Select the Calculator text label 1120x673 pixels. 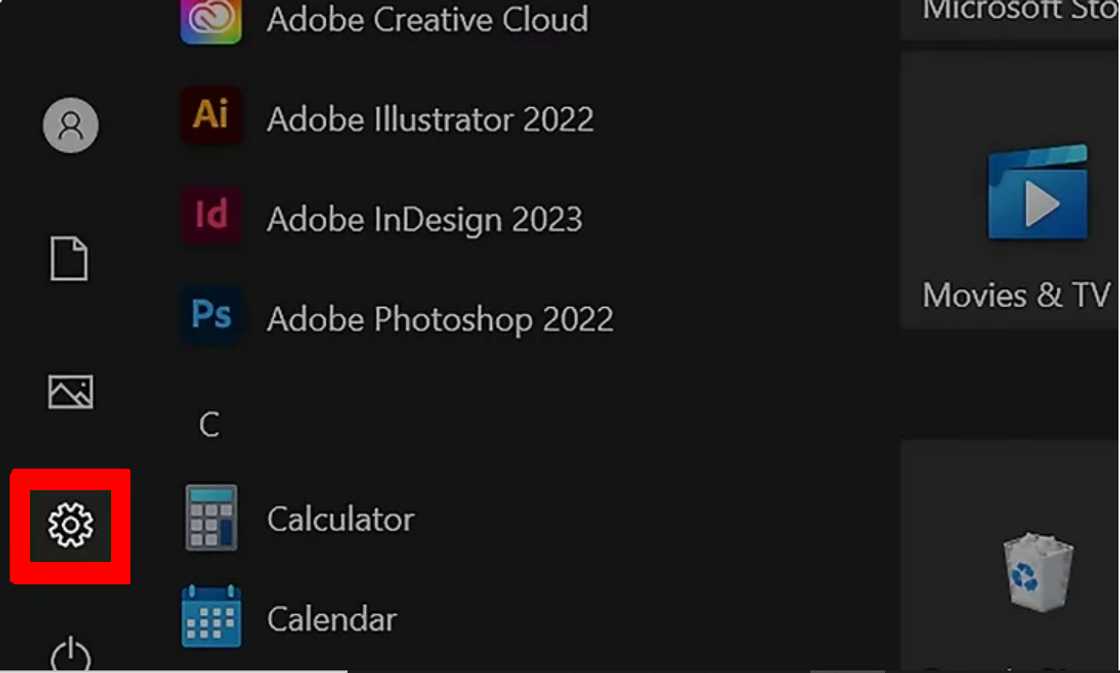pyautogui.click(x=340, y=519)
